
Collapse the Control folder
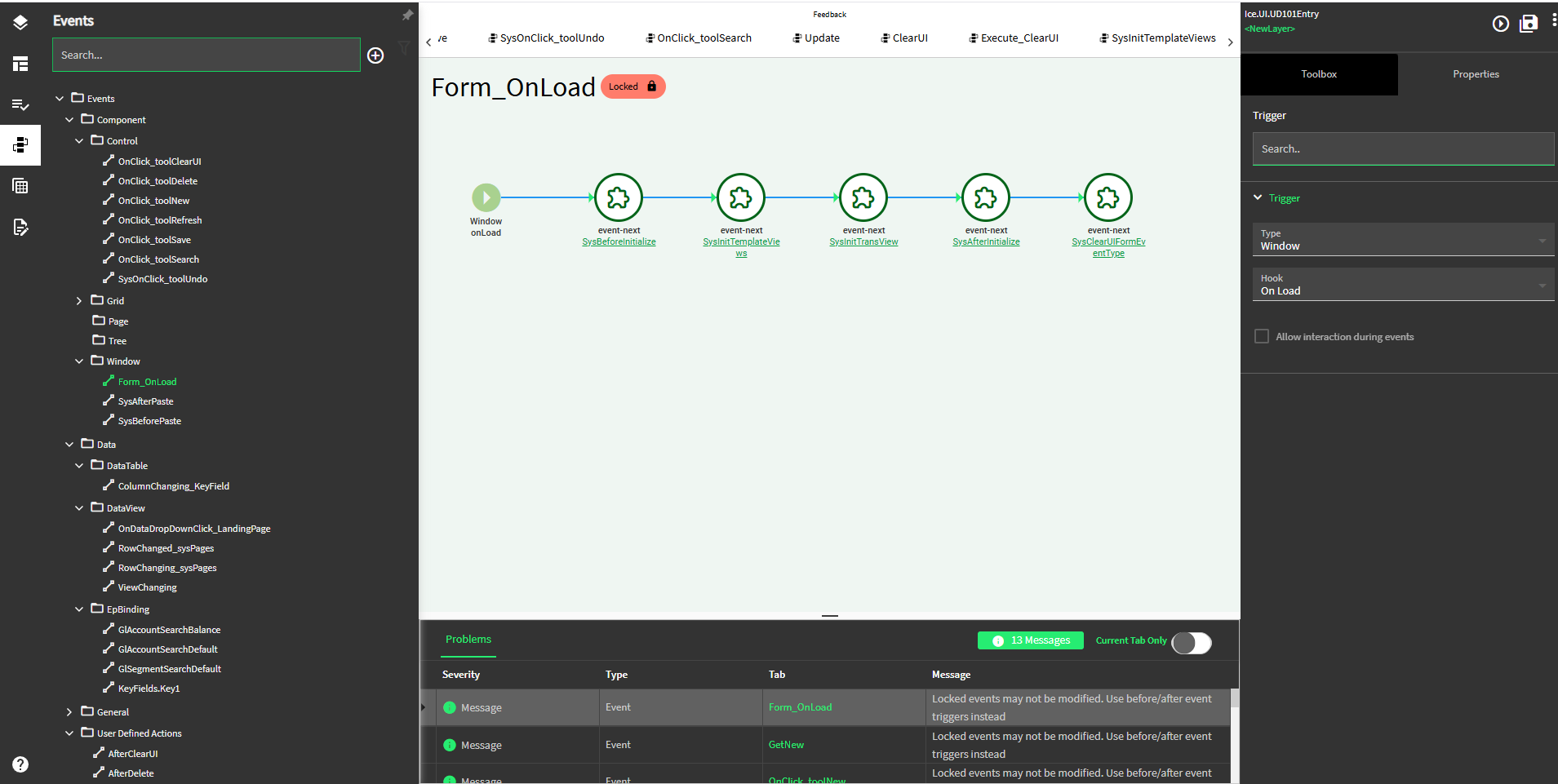(79, 140)
